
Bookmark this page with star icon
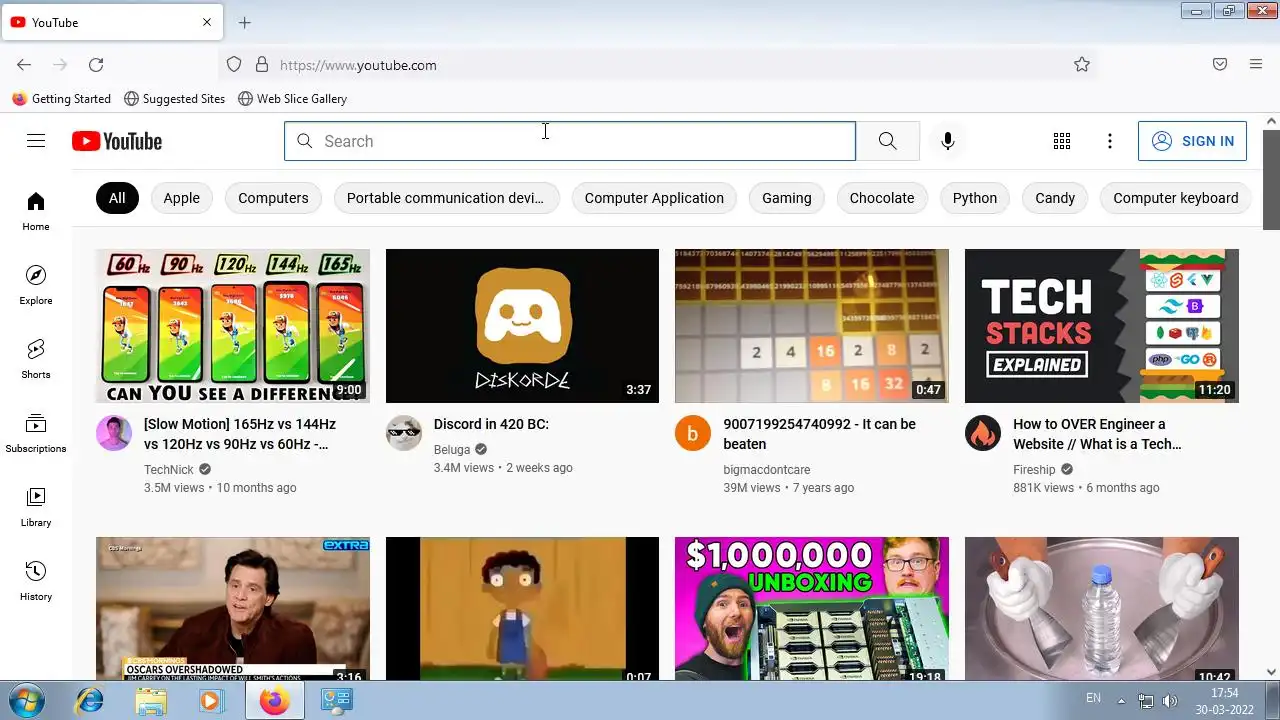tap(1082, 65)
